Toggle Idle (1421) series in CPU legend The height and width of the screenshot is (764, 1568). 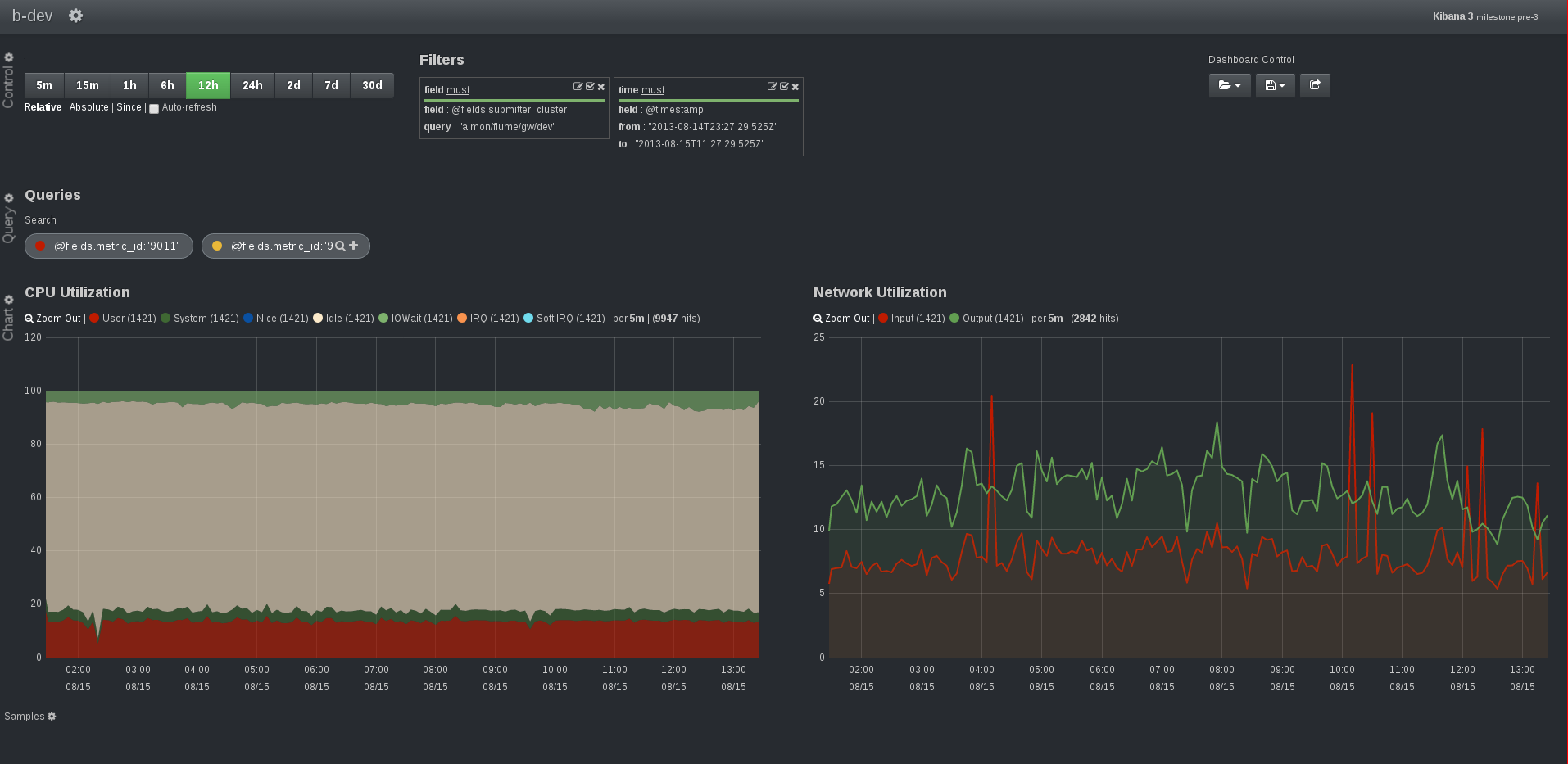click(x=344, y=319)
